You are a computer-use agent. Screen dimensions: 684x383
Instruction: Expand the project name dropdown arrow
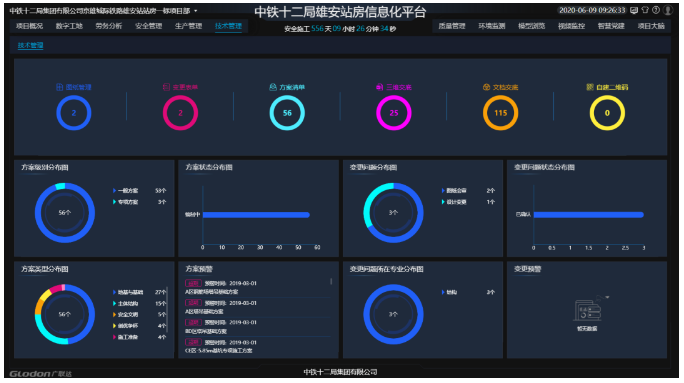pyautogui.click(x=196, y=10)
